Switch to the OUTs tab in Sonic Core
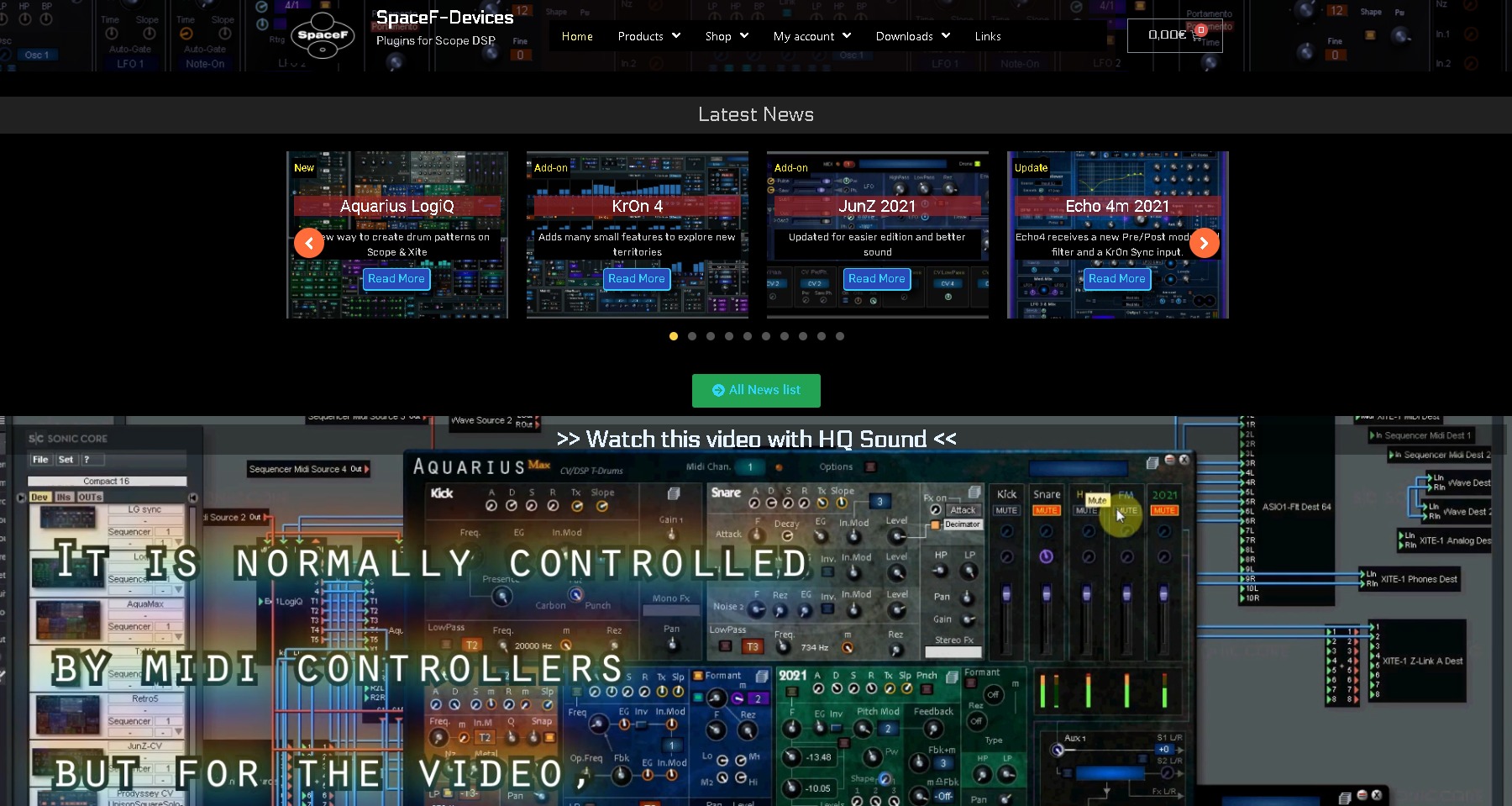This screenshot has width=1512, height=806. pyautogui.click(x=90, y=498)
